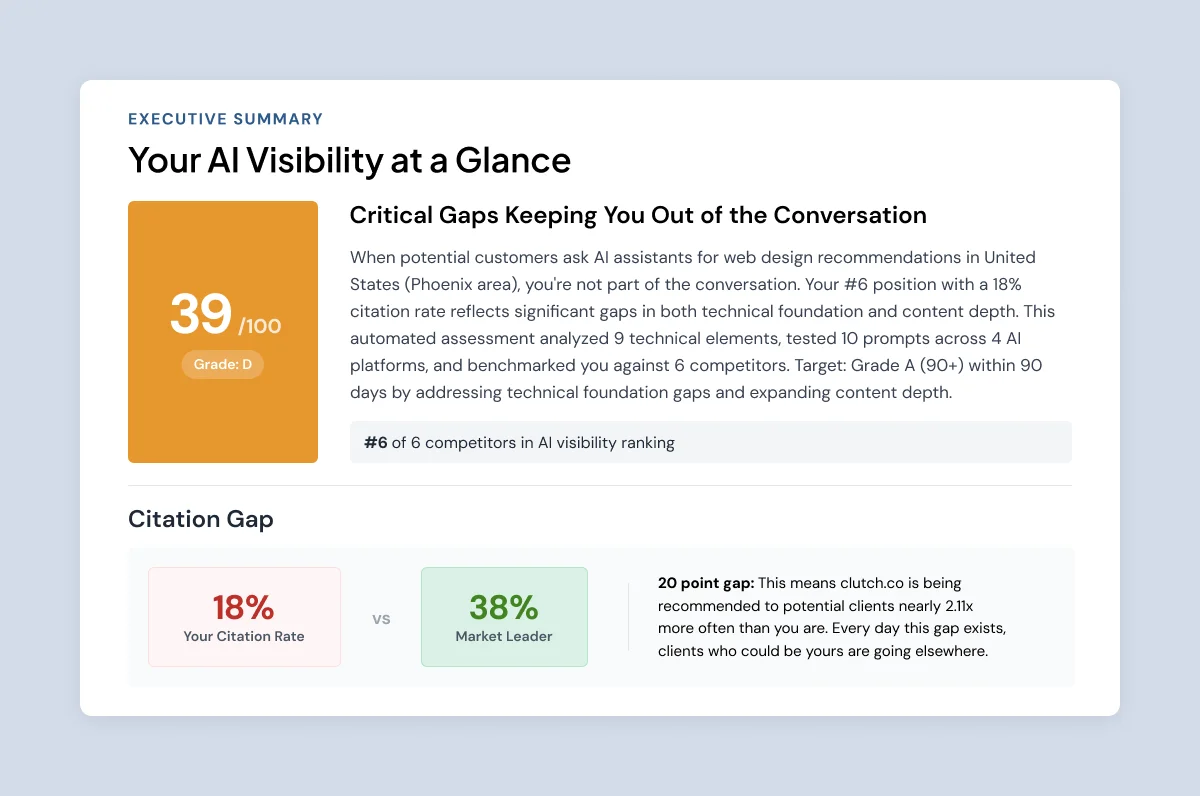Image resolution: width=1200 pixels, height=796 pixels.
Task: Click the 'Grade: D' badge
Action: pos(223,364)
